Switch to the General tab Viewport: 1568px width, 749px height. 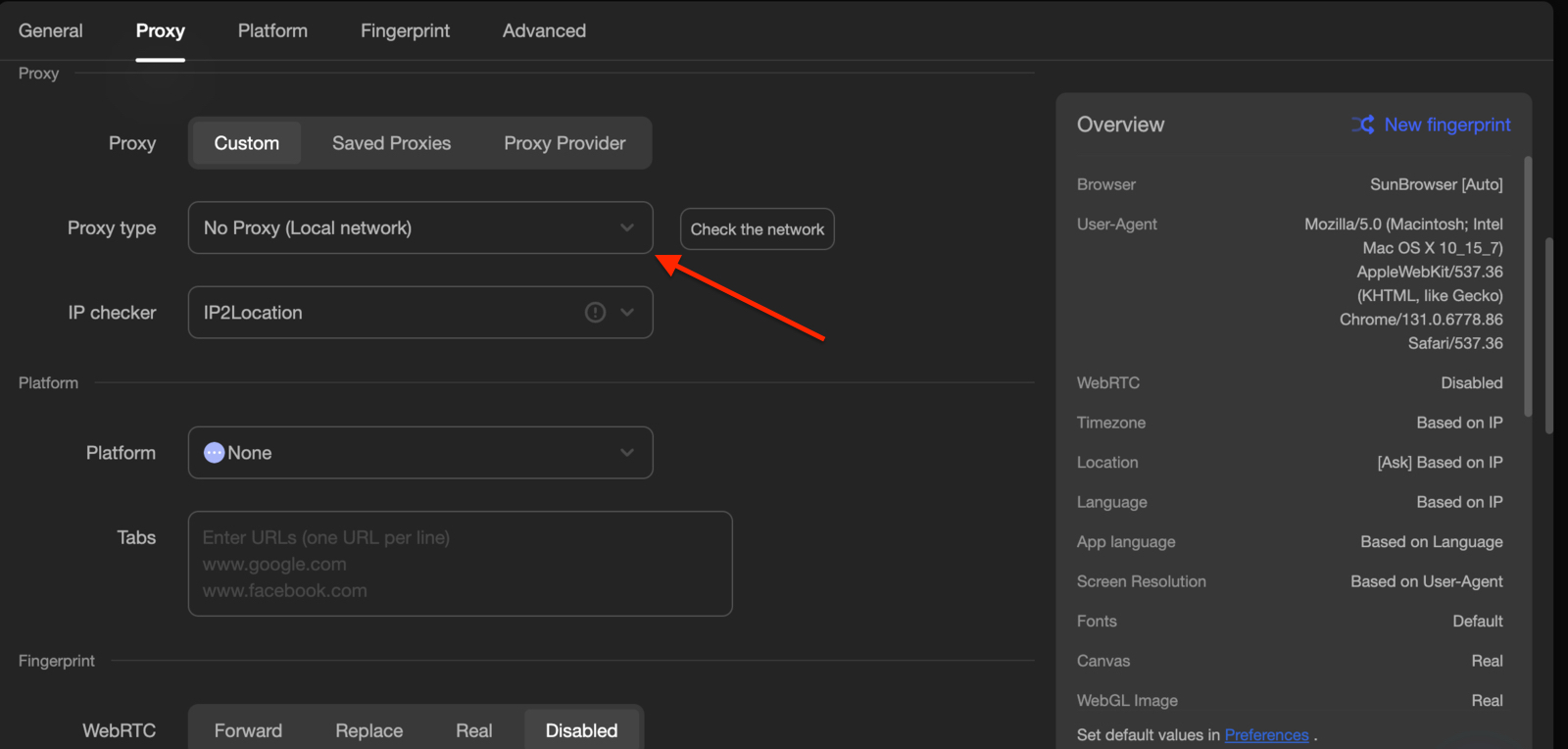[51, 30]
